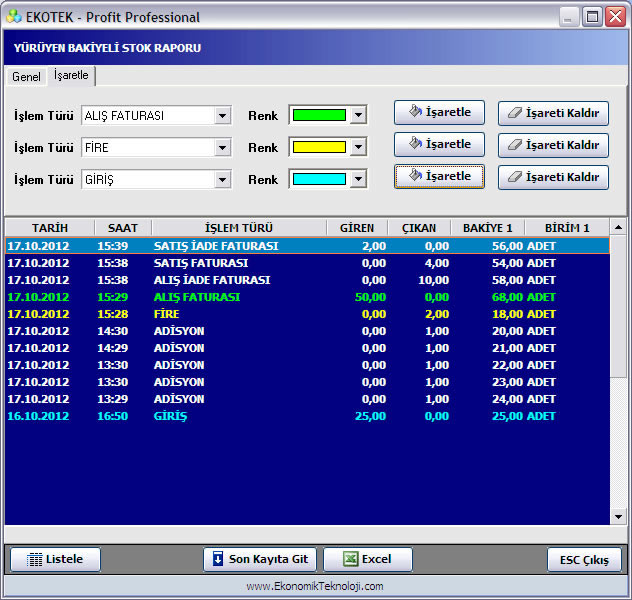632x600 pixels.
Task: Click the 50,00 GİREN value
Action: tap(370, 297)
